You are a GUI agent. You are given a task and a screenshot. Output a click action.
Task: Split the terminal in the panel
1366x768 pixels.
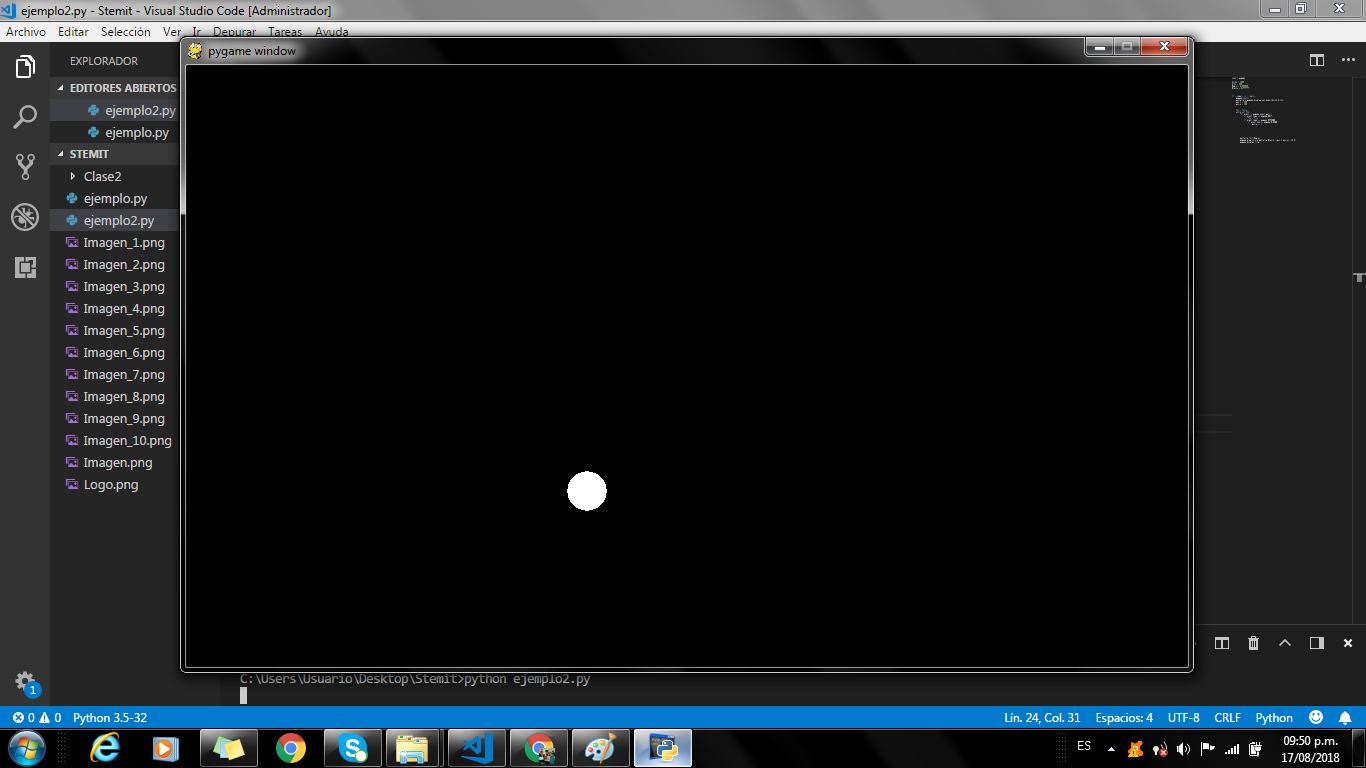point(1221,643)
